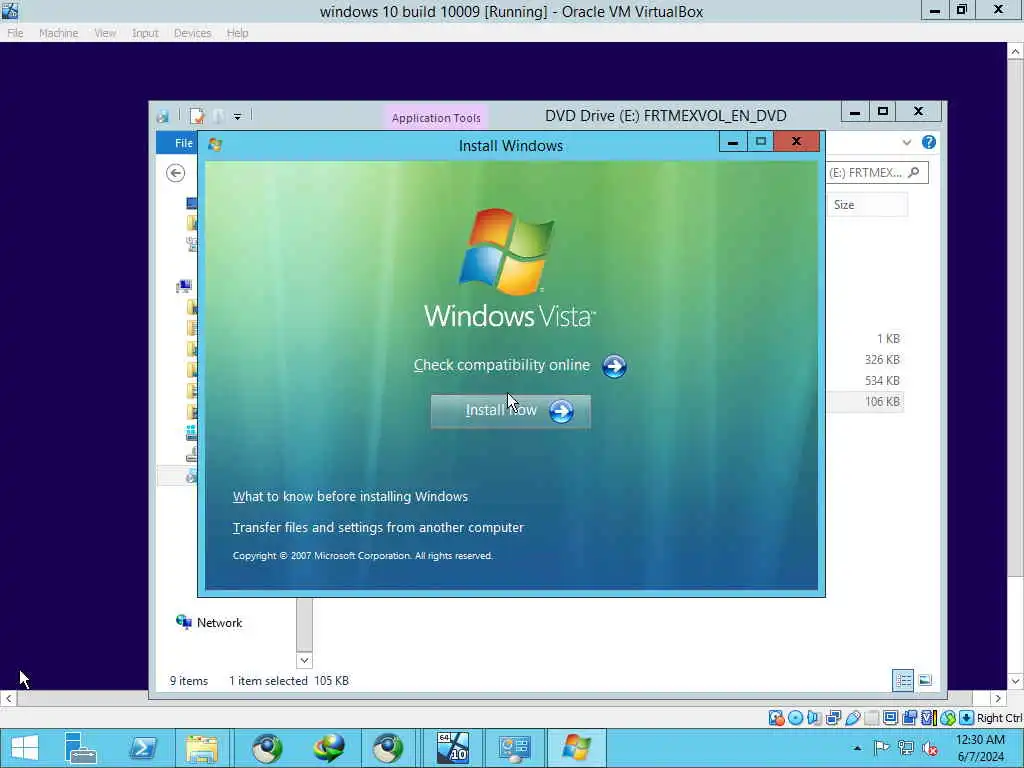Click VirtualBox USB devices status icon
This screenshot has width=1024, height=768.
pos(852,718)
